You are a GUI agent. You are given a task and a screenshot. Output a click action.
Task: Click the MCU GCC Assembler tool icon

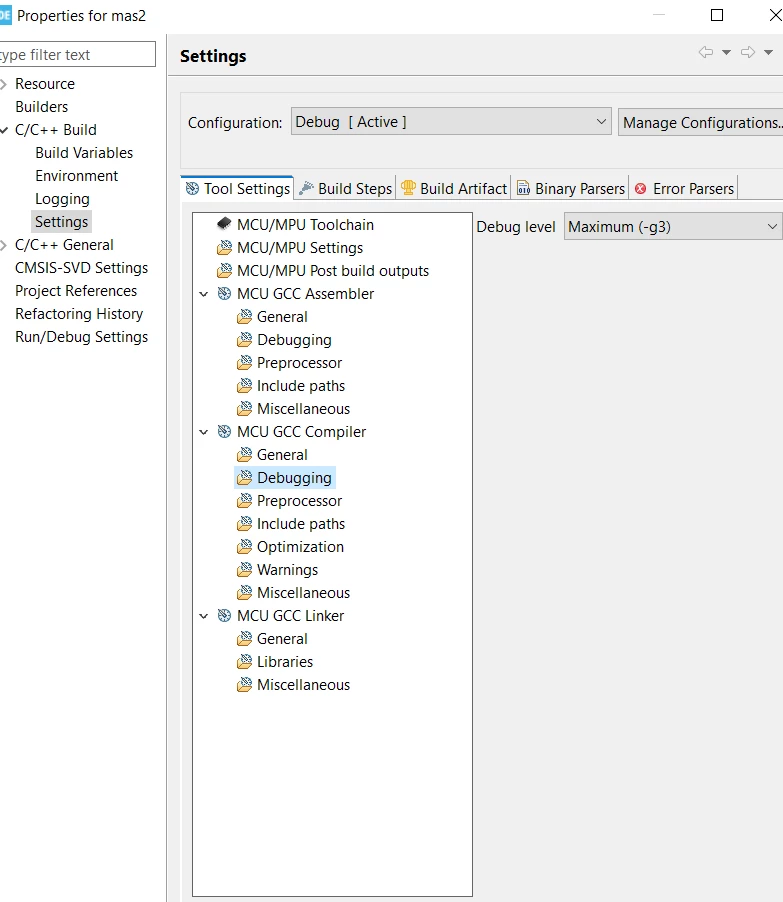click(x=224, y=293)
